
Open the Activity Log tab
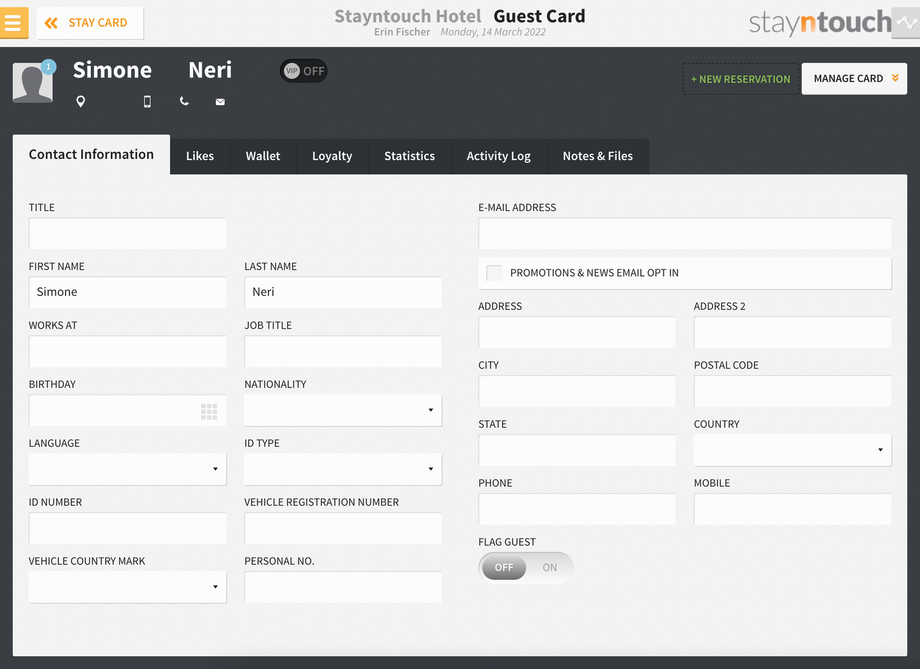(x=499, y=156)
